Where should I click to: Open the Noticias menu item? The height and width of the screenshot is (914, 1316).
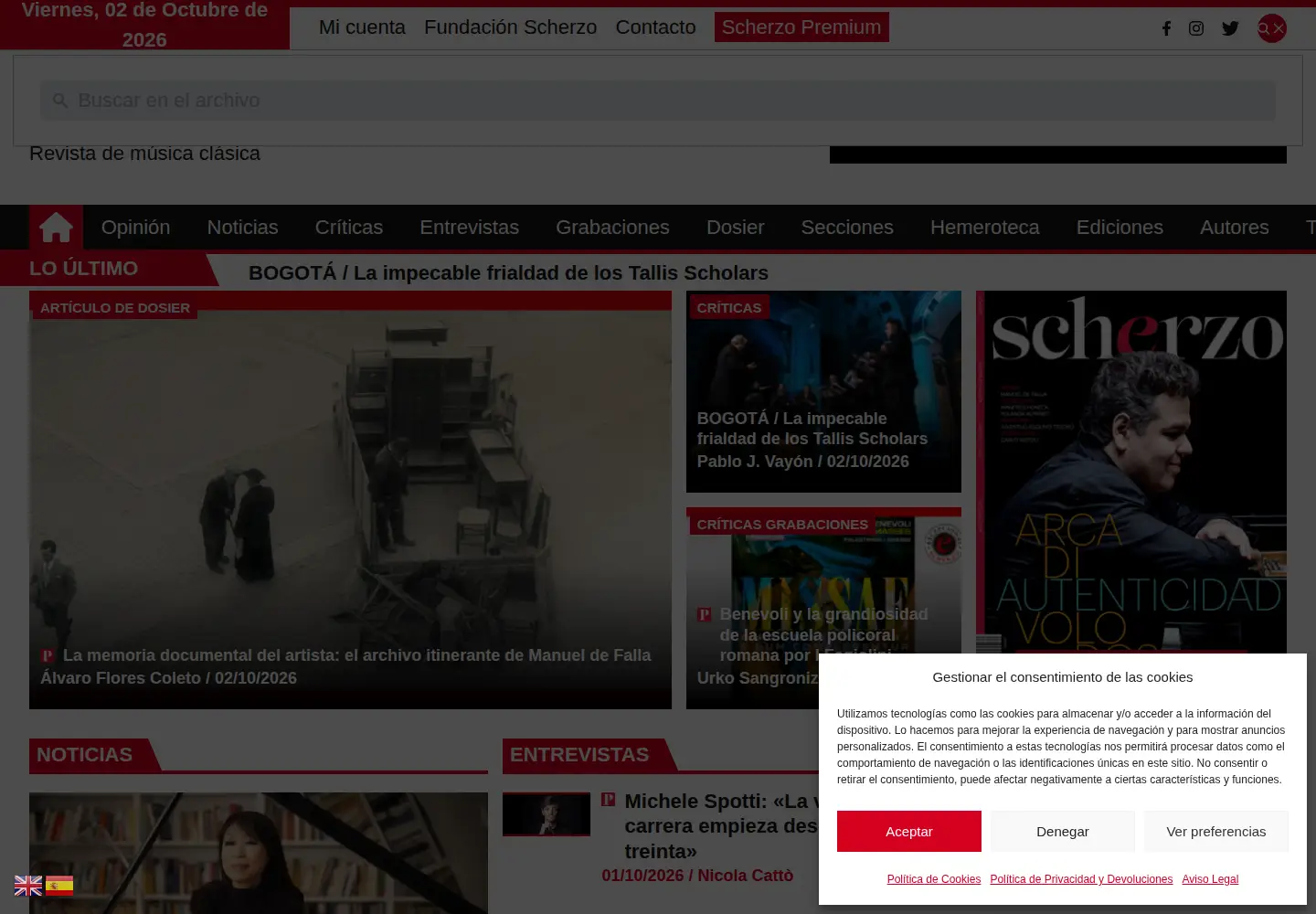[242, 227]
